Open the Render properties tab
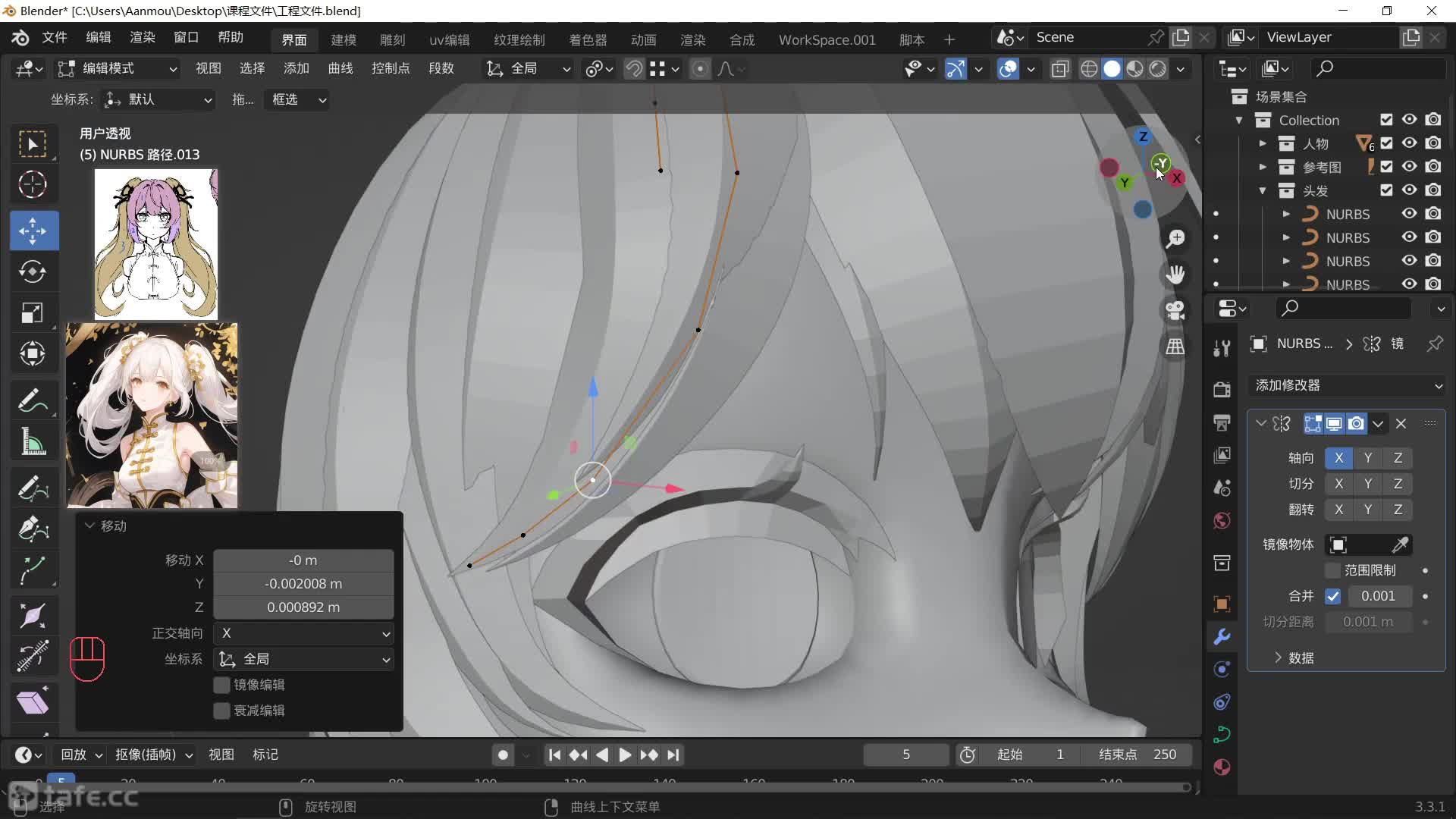This screenshot has height=819, width=1456. coord(1222,390)
